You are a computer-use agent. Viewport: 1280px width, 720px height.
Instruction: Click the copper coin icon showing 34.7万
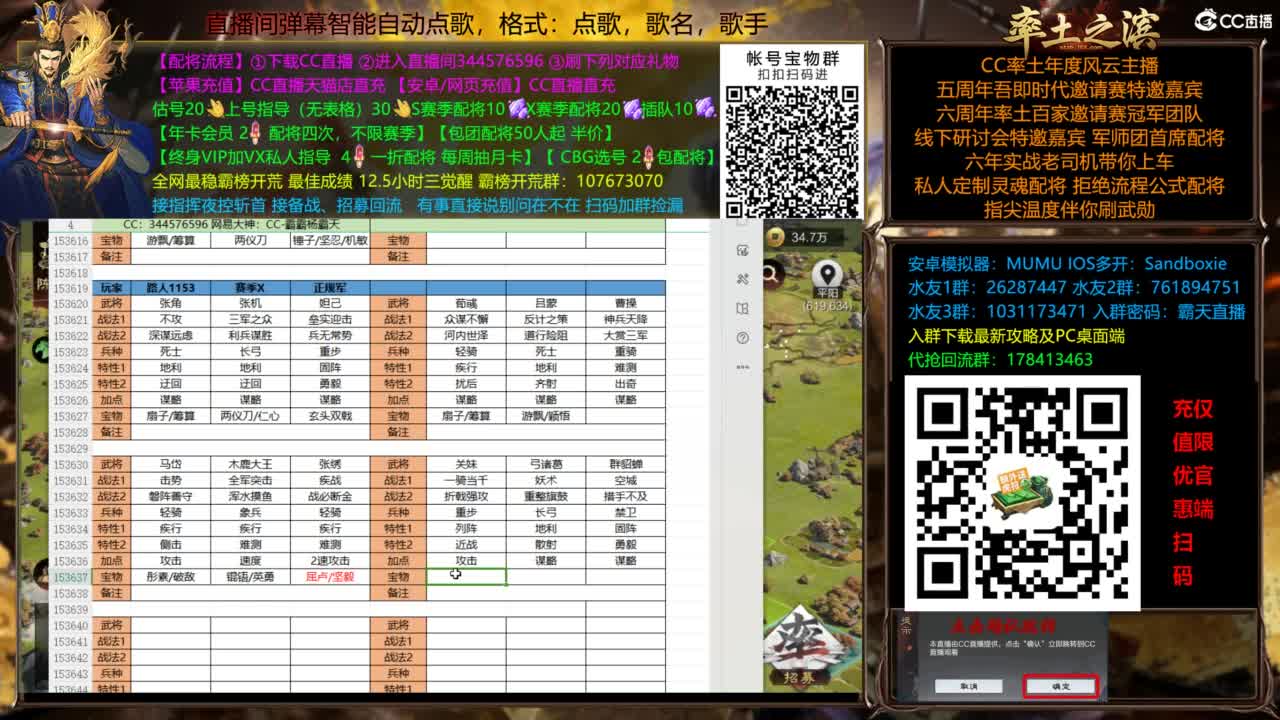[x=776, y=238]
